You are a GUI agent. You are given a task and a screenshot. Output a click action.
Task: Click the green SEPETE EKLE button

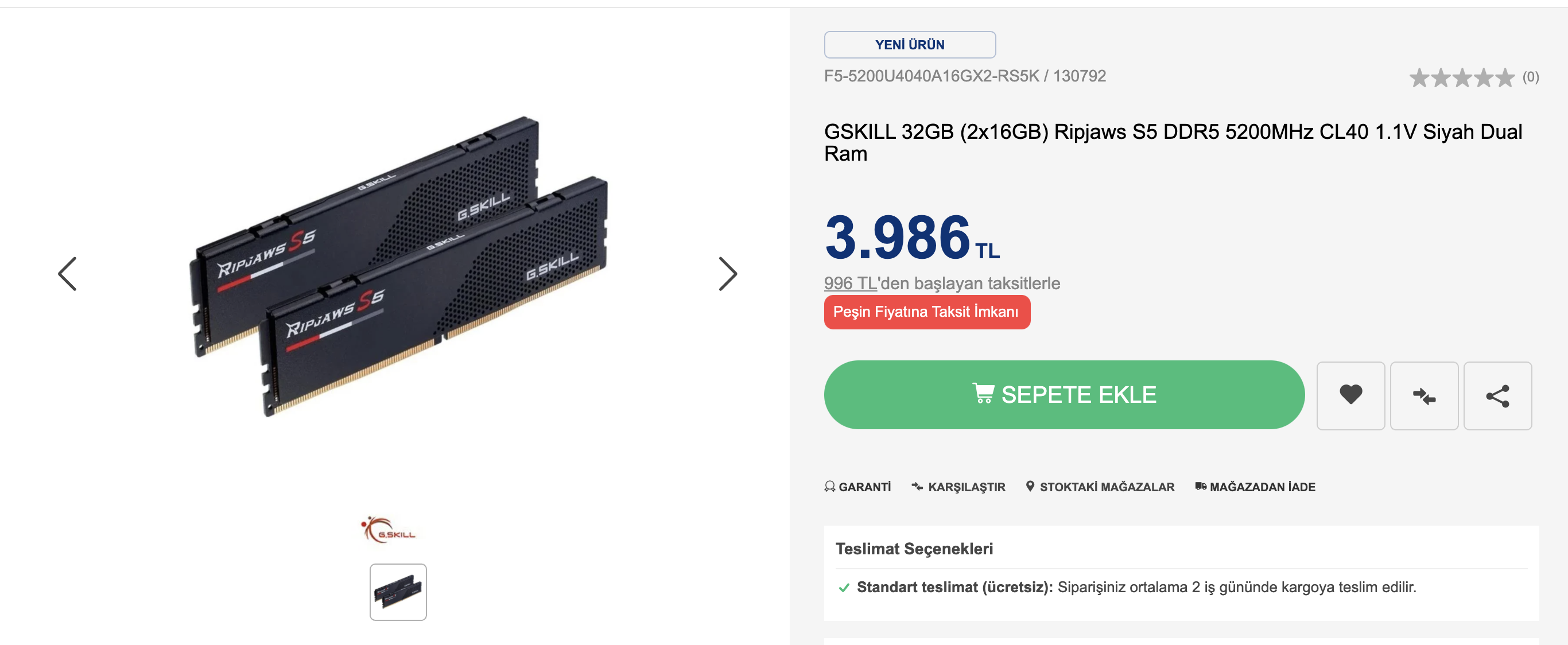pyautogui.click(x=1064, y=394)
